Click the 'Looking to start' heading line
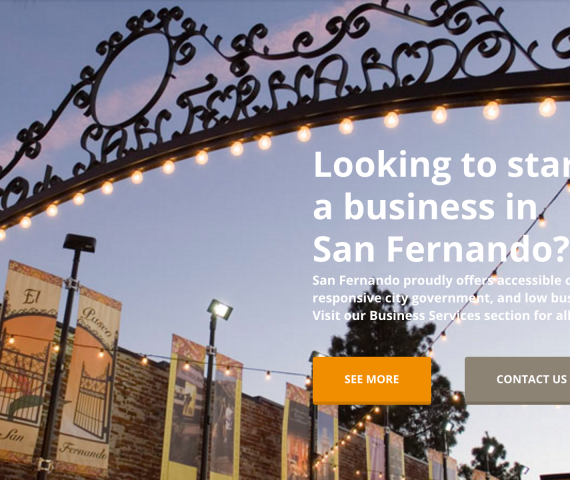The height and width of the screenshot is (480, 570). [x=441, y=165]
